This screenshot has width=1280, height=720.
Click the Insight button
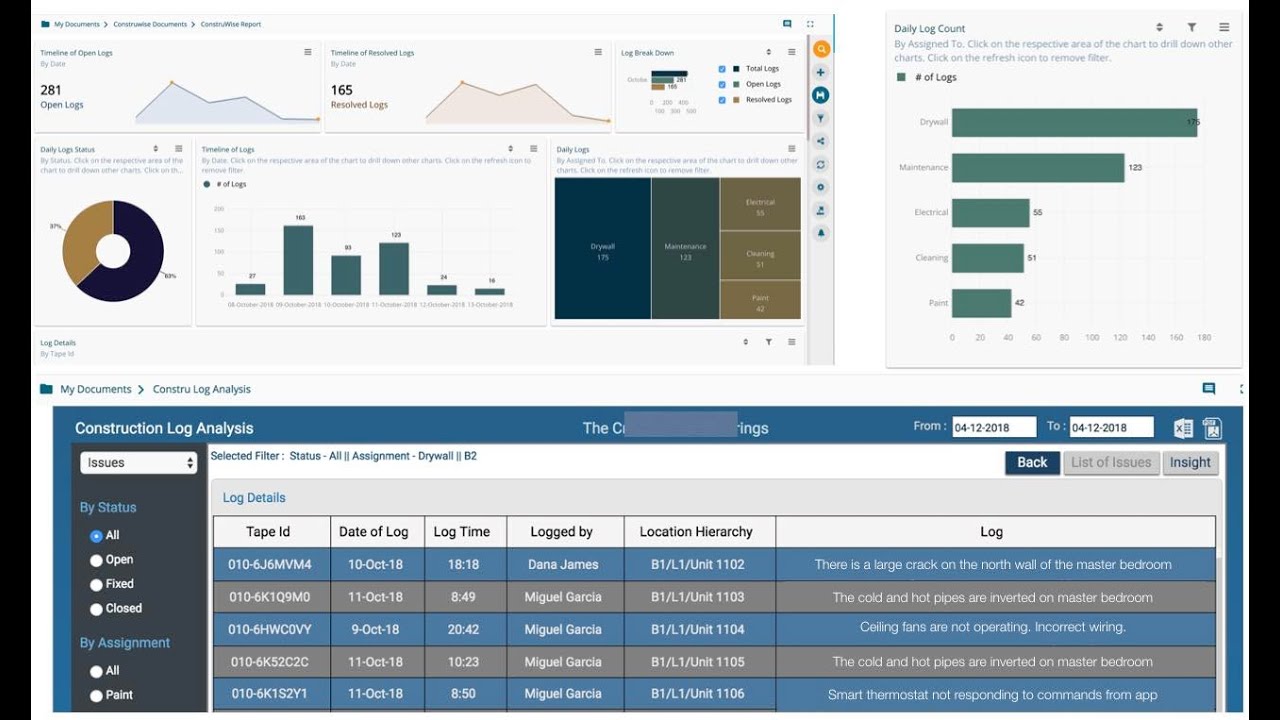[x=1190, y=462]
